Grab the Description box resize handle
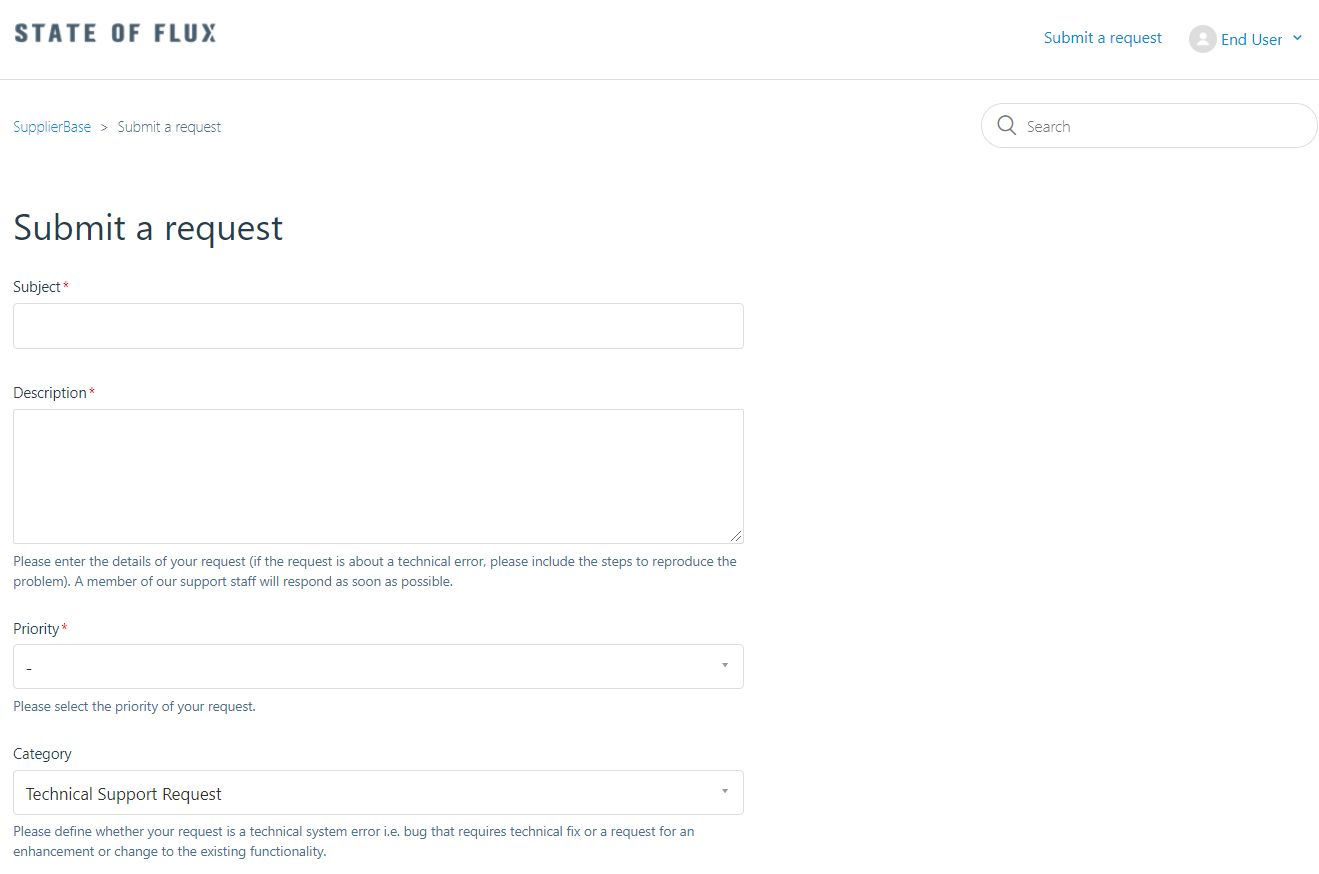 point(736,536)
